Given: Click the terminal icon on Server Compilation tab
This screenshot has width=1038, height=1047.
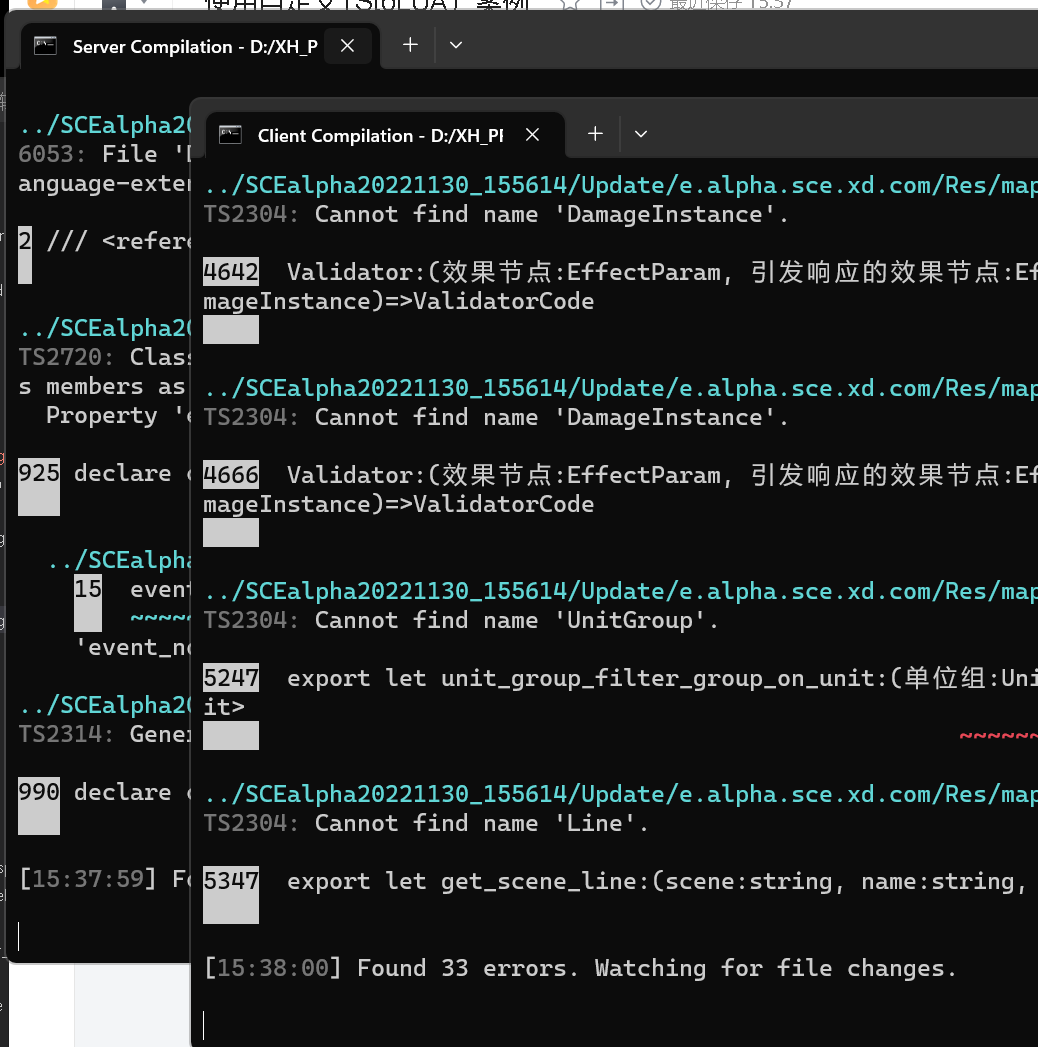Looking at the screenshot, I should (x=45, y=46).
